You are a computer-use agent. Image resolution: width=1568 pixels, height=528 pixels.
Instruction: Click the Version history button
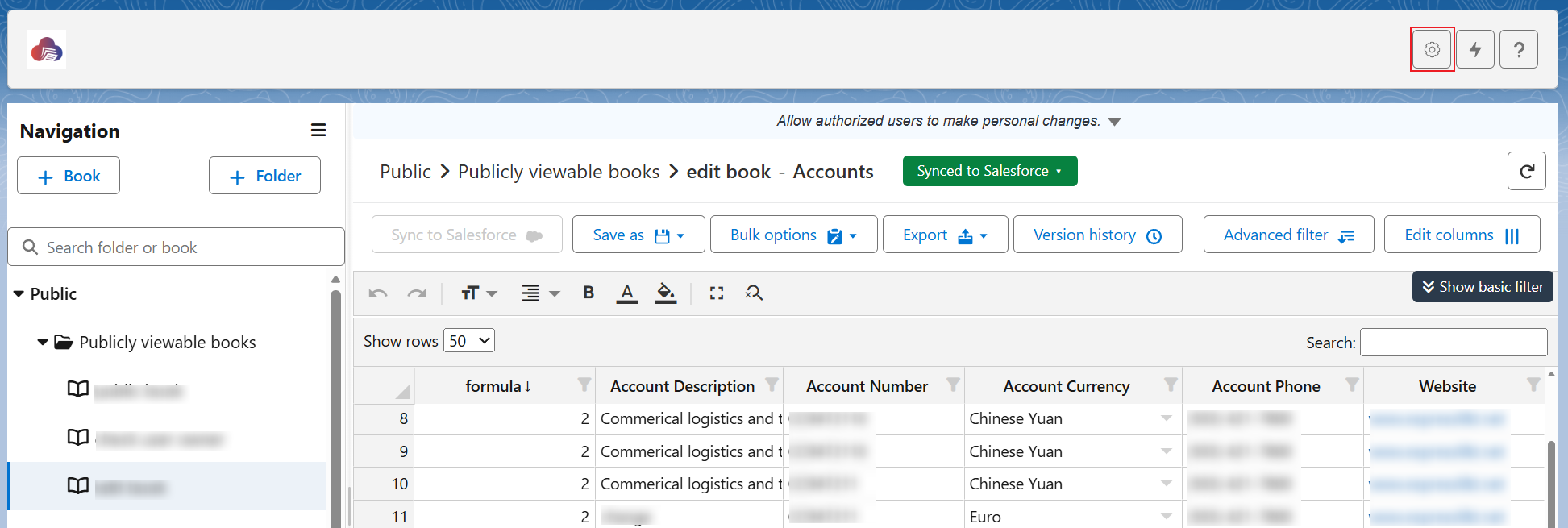coord(1096,235)
